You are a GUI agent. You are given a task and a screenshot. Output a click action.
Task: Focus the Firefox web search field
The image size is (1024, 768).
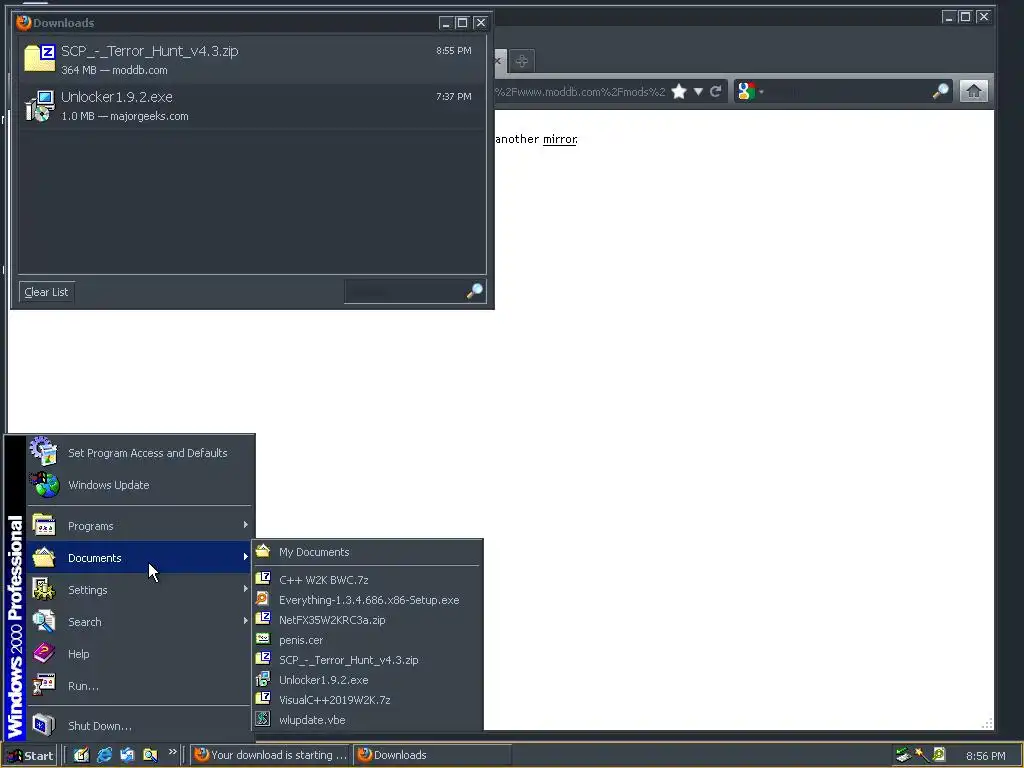pyautogui.click(x=848, y=91)
